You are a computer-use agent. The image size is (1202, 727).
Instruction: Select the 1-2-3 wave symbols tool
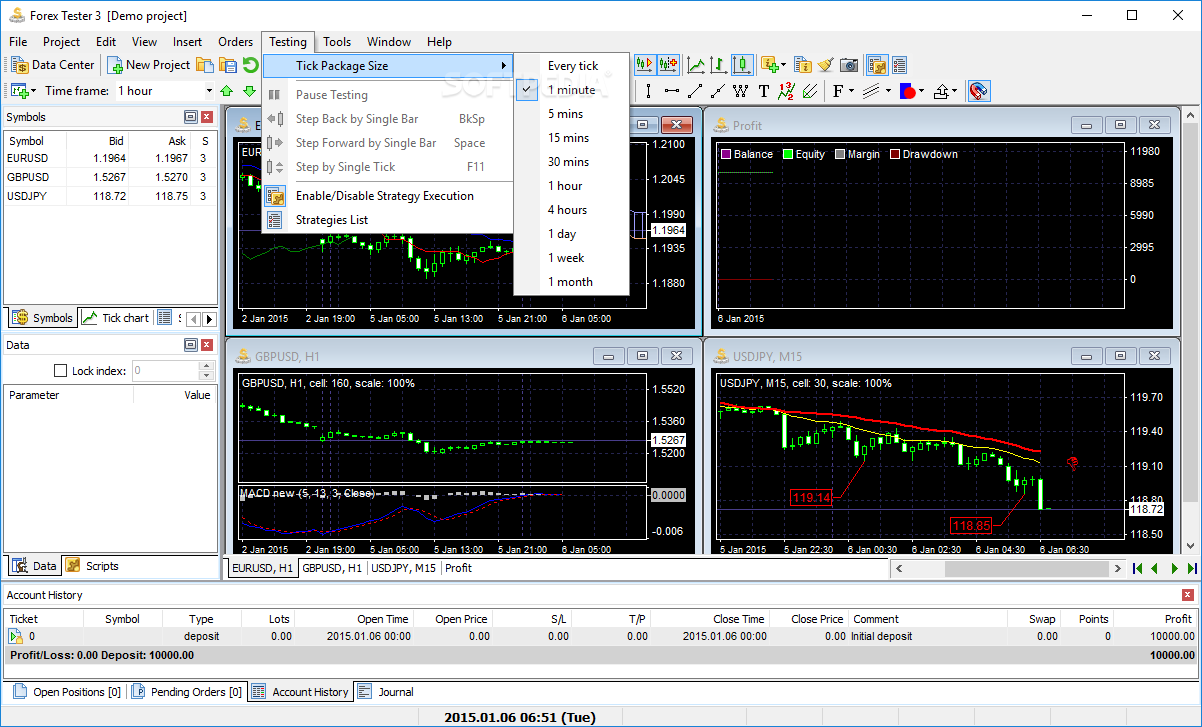tap(786, 91)
